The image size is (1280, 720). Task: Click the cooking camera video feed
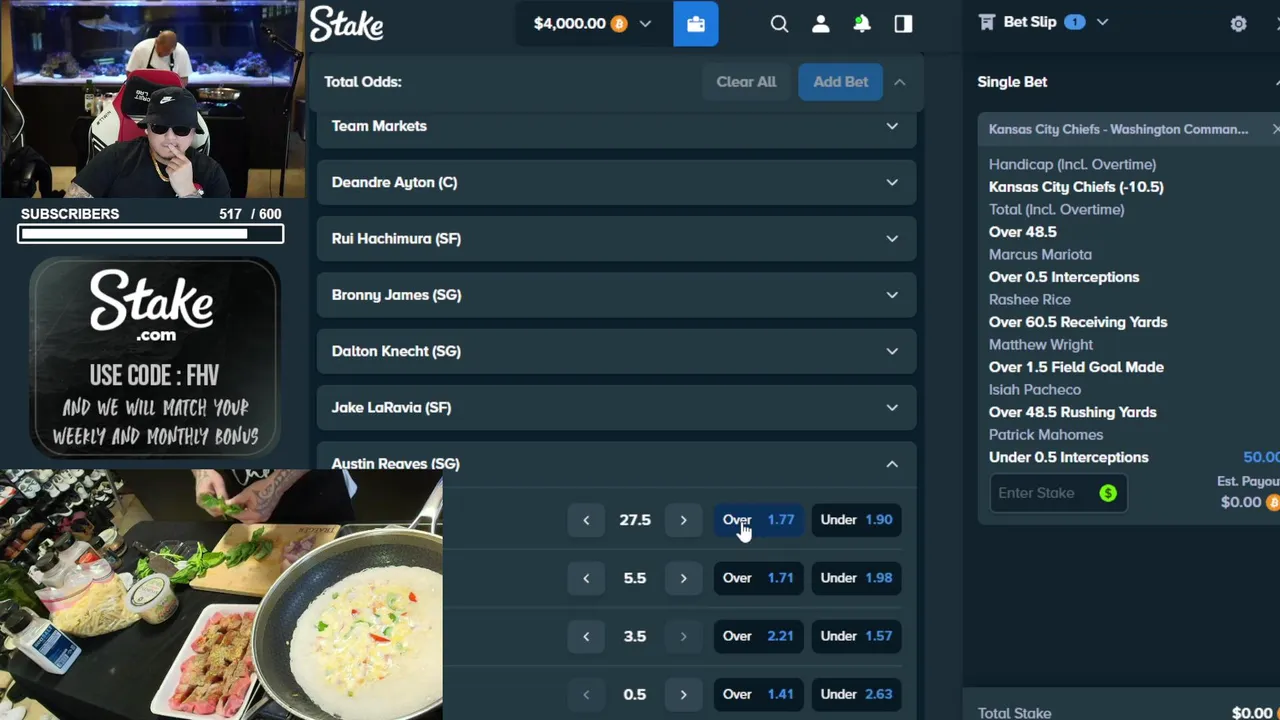pyautogui.click(x=221, y=594)
